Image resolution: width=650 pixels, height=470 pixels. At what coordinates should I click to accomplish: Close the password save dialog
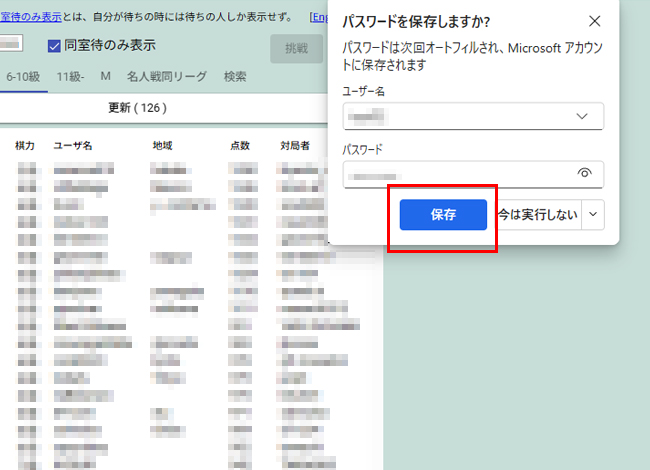(x=595, y=21)
